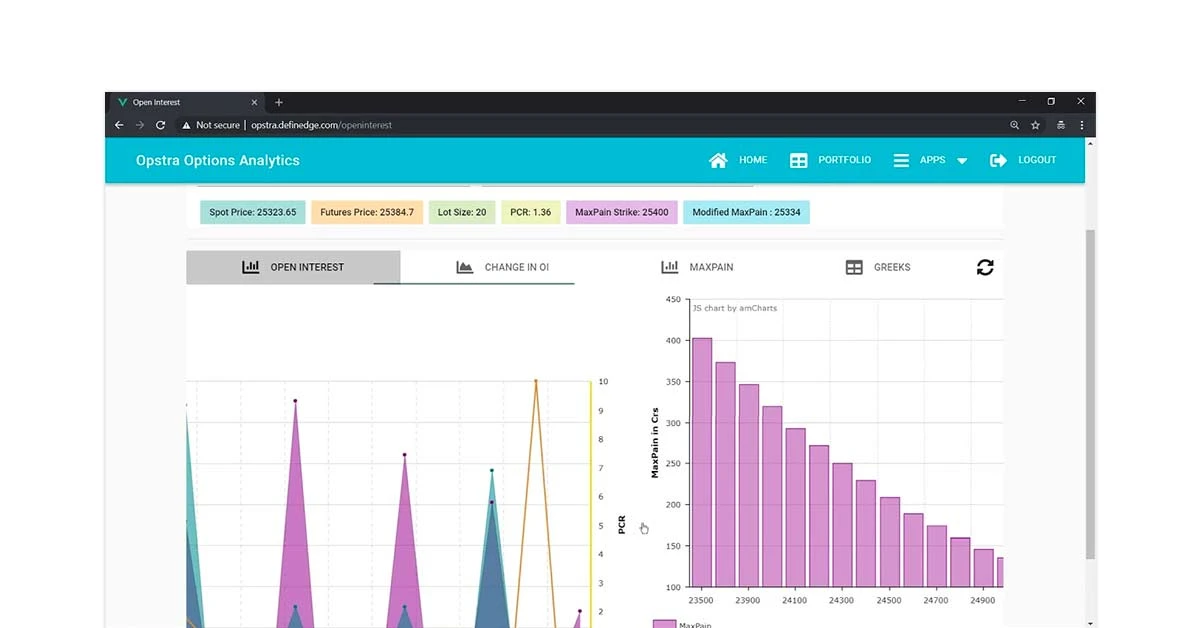Image resolution: width=1200 pixels, height=628 pixels.
Task: Select the Change in OI tab
Action: tap(503, 267)
